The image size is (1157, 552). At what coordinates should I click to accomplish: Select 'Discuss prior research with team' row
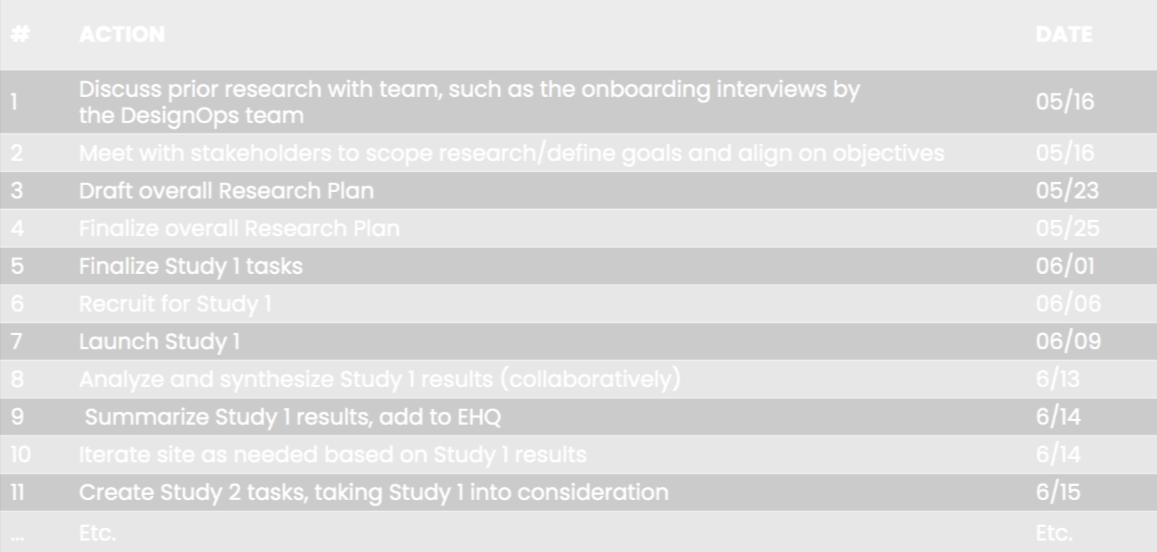tap(469, 102)
